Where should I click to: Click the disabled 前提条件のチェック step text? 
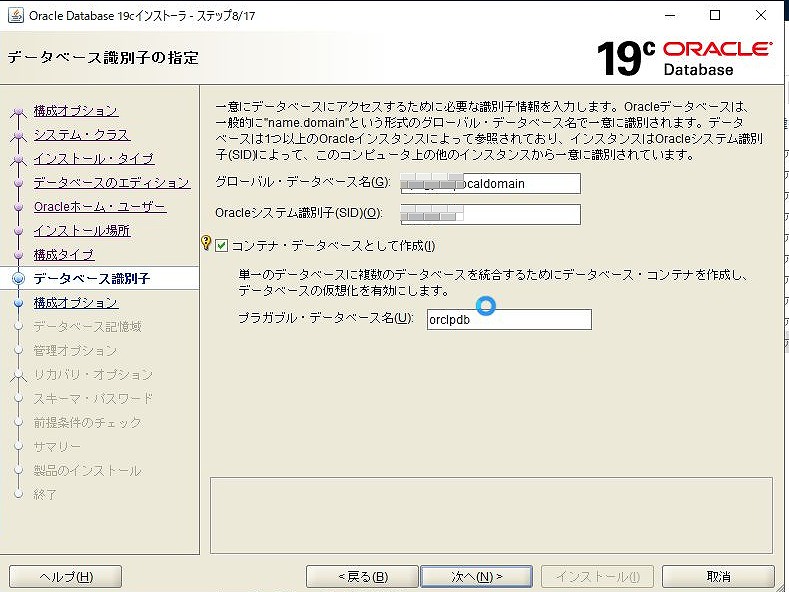click(x=88, y=422)
